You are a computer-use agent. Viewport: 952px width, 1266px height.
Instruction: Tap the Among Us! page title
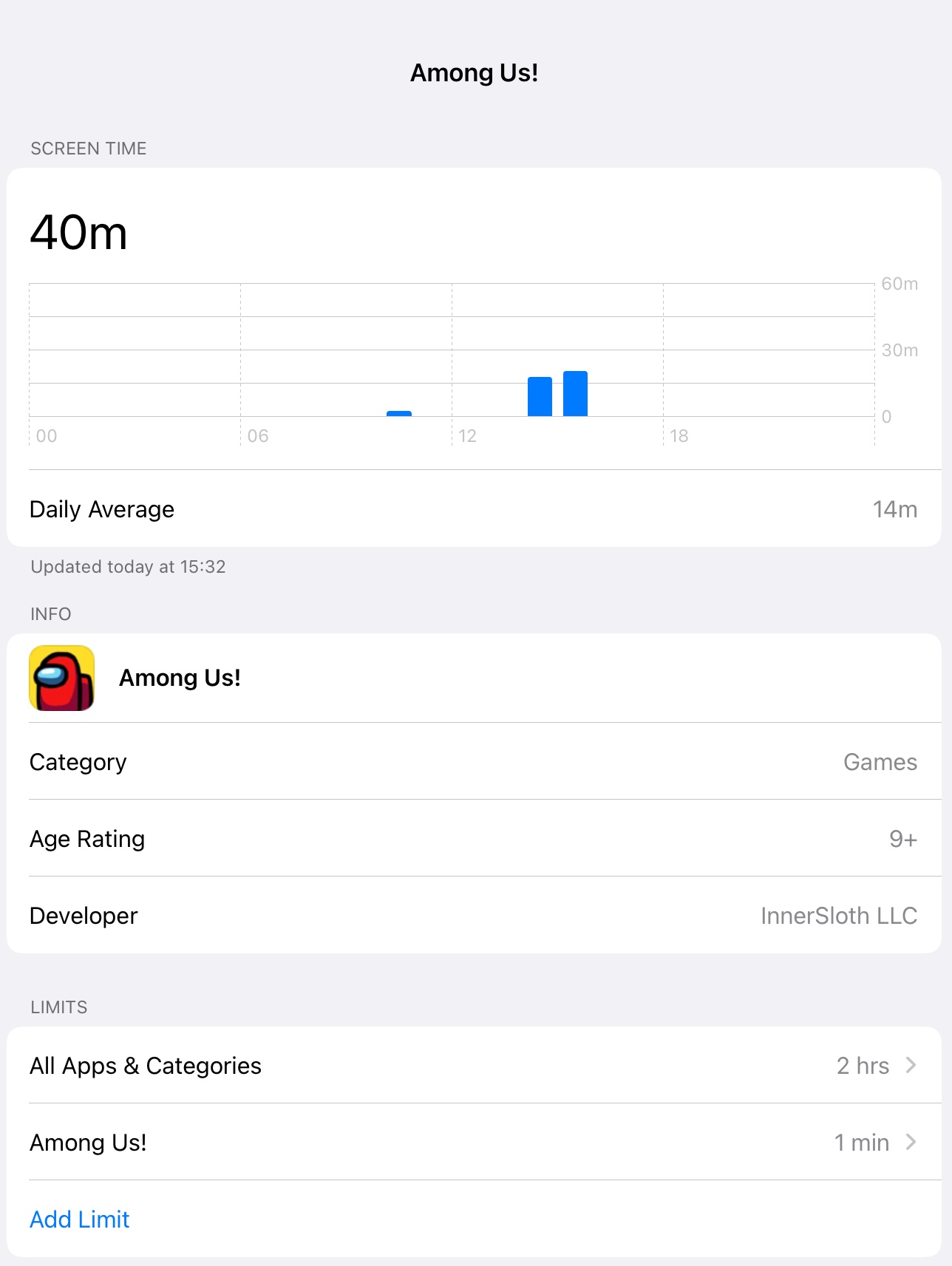coord(474,72)
